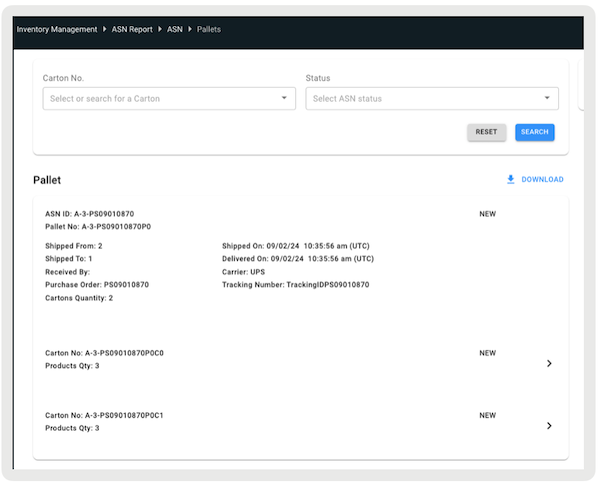Click NEW status of carton P0C0
Viewport: 600px width, 484px height.
(488, 353)
